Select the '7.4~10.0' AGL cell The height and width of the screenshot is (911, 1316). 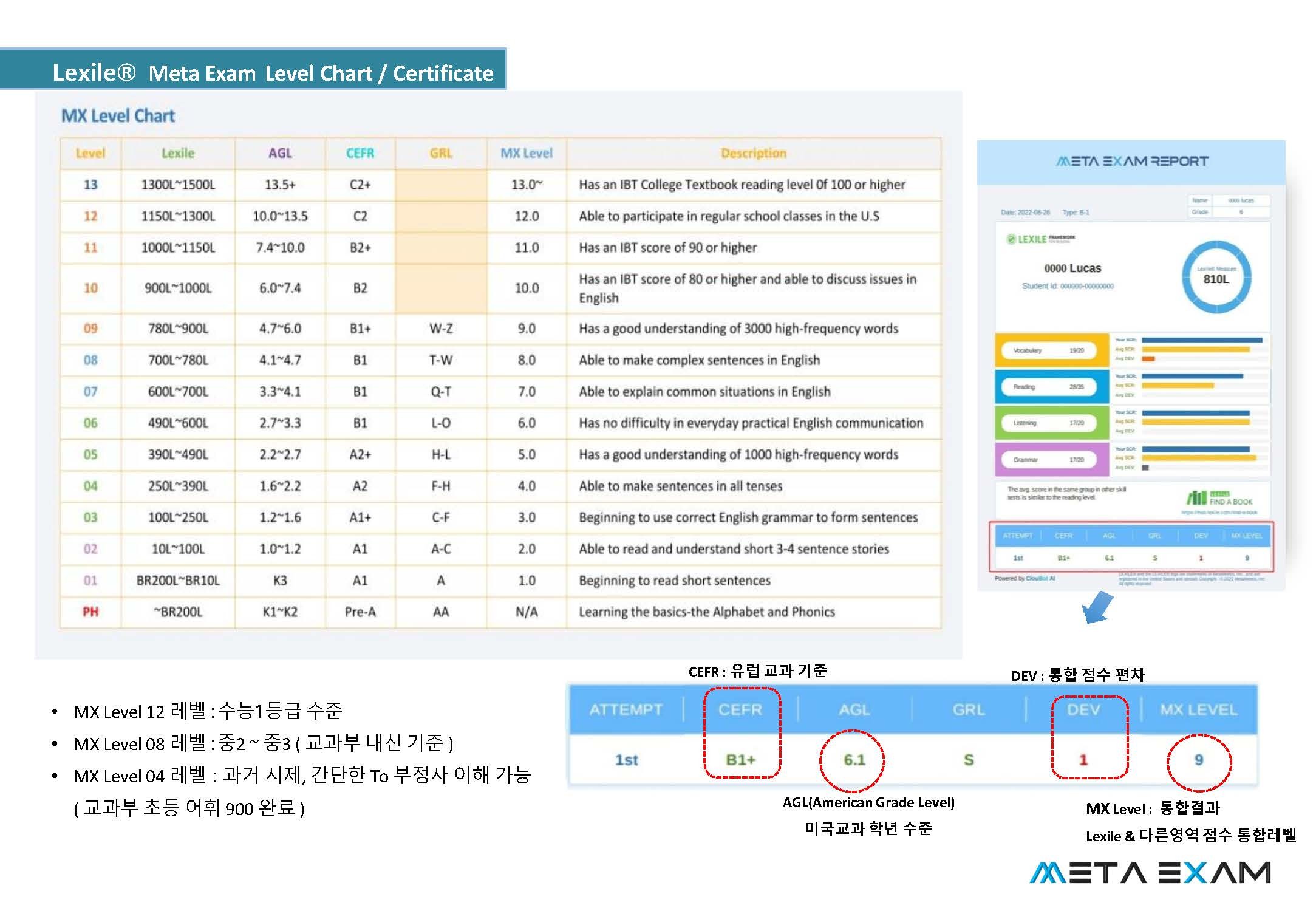click(x=280, y=248)
